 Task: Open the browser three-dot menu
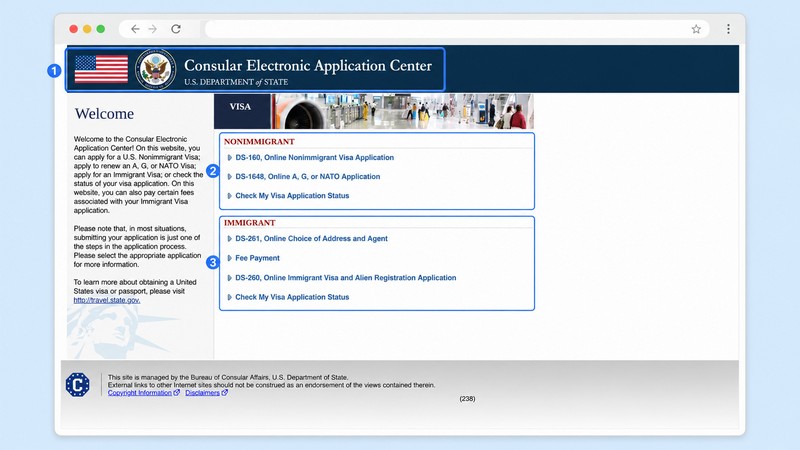pos(728,29)
